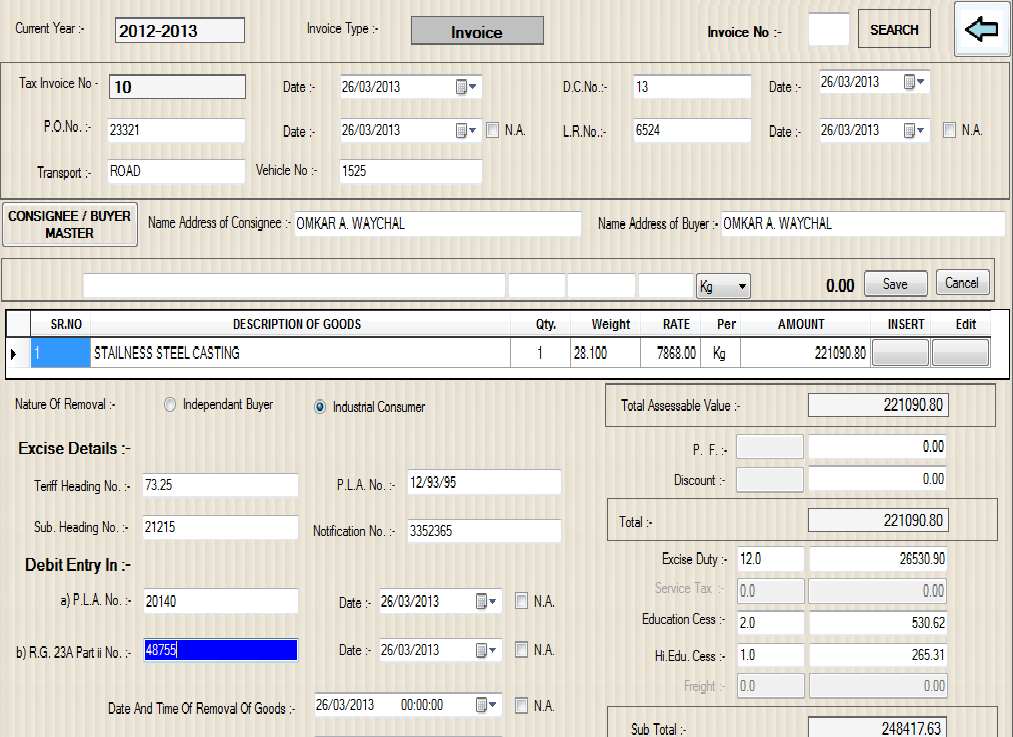The height and width of the screenshot is (737, 1013).
Task: Expand D.C. No. date dropdown arrow
Action: (x=921, y=82)
